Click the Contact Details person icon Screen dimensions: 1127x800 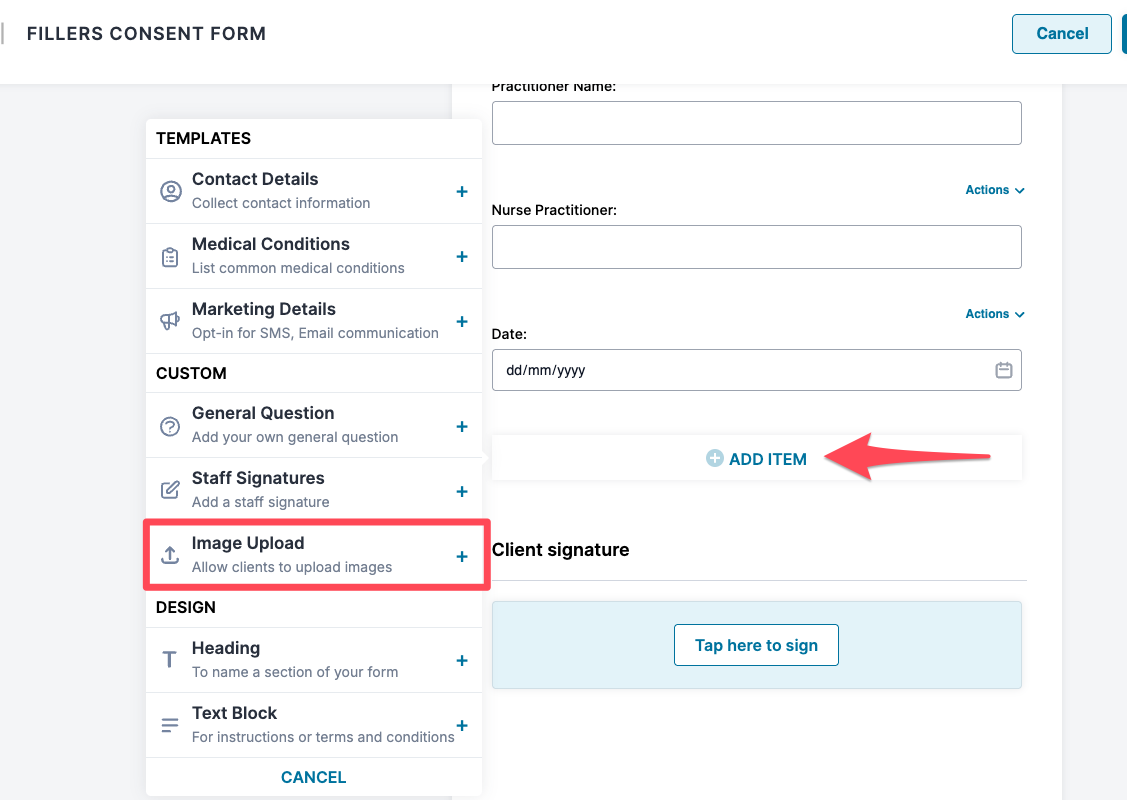pos(171,191)
